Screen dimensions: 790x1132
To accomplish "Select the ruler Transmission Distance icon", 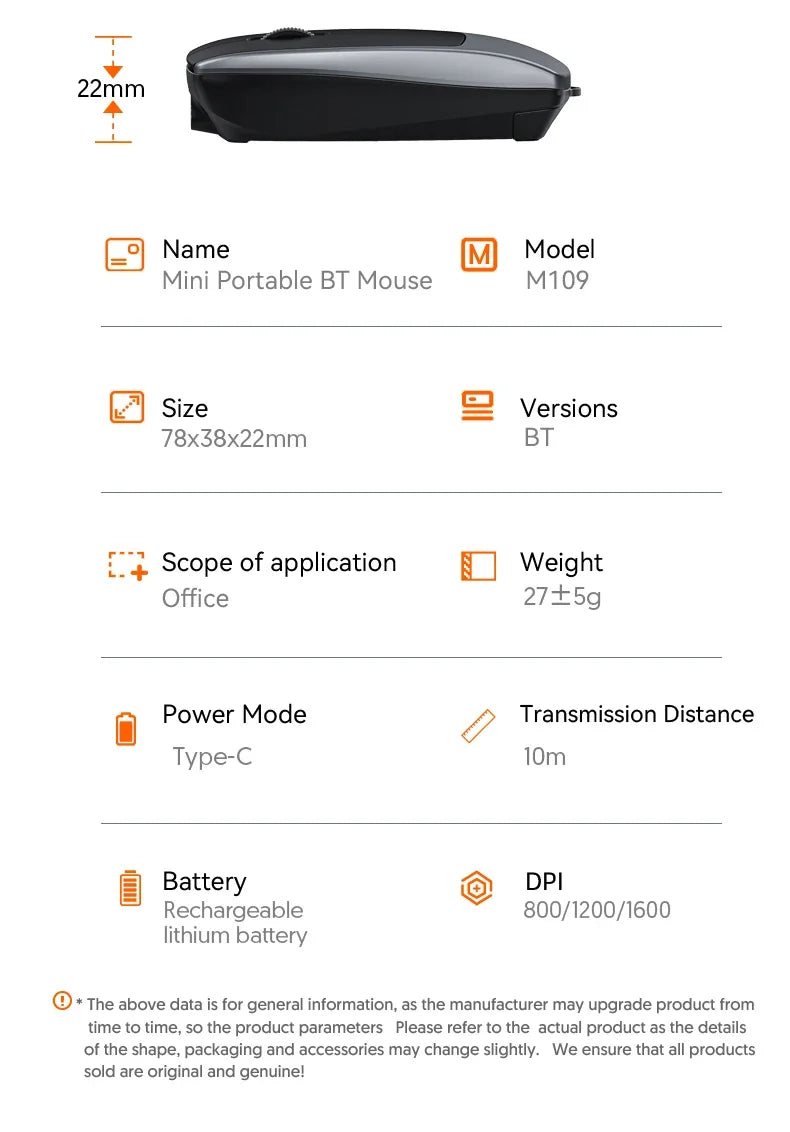I will coord(478,726).
